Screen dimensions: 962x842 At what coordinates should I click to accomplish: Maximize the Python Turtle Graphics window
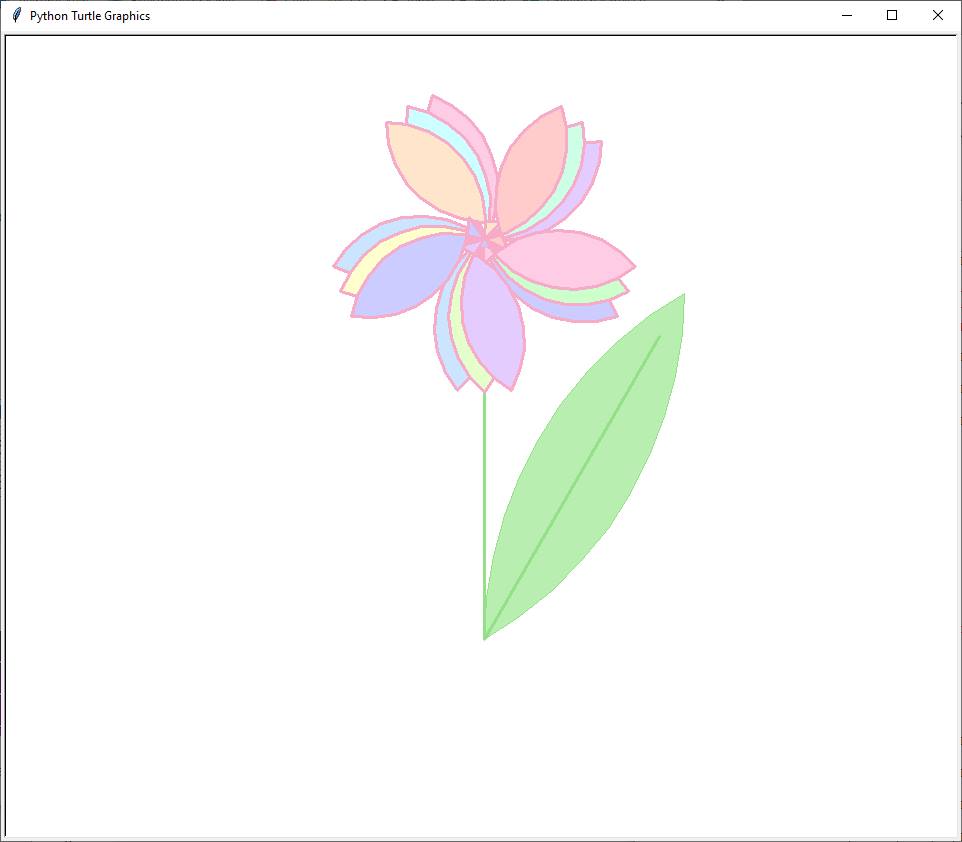tap(892, 15)
